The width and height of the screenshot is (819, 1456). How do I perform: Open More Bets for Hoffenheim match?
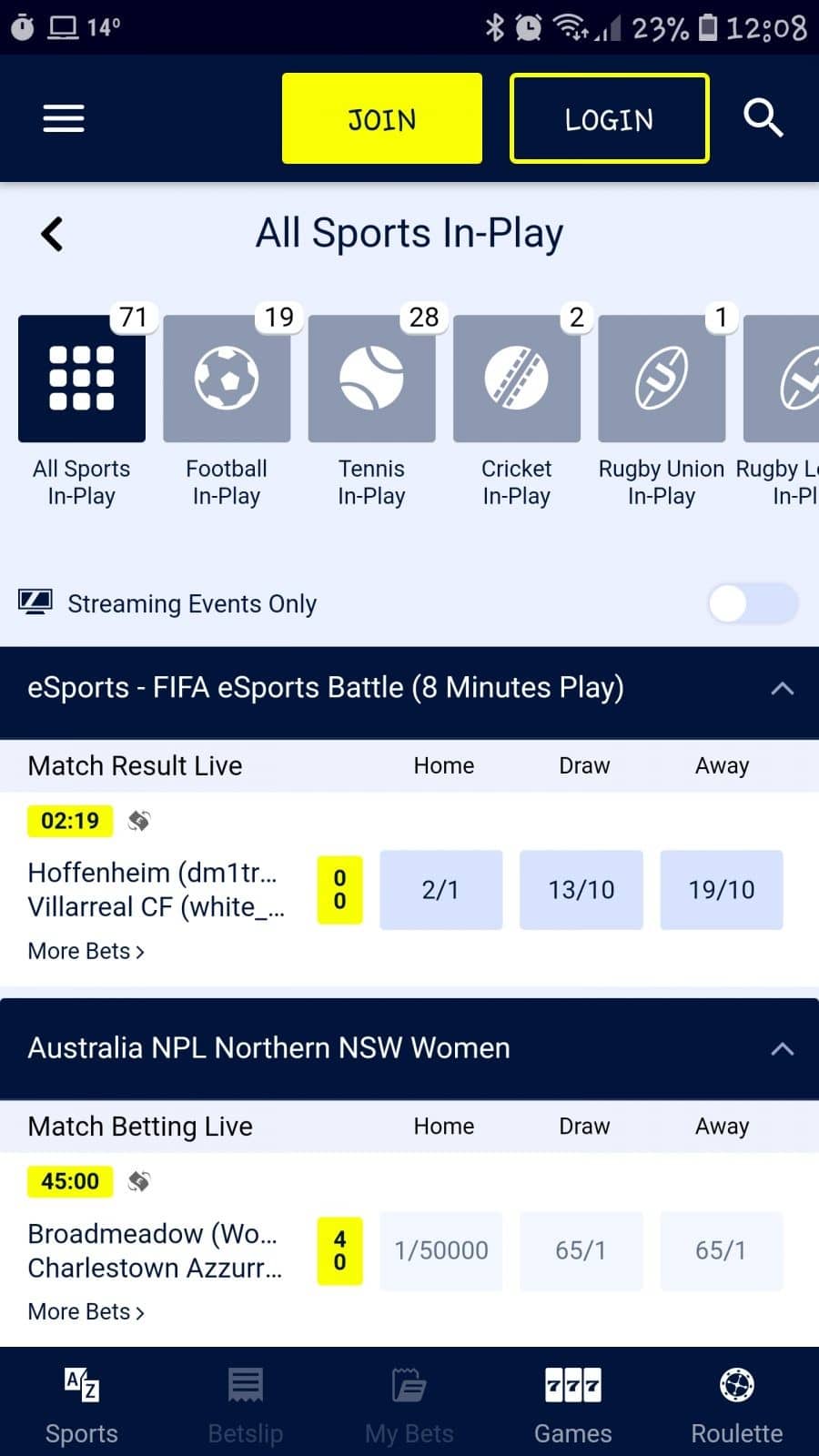pos(86,951)
